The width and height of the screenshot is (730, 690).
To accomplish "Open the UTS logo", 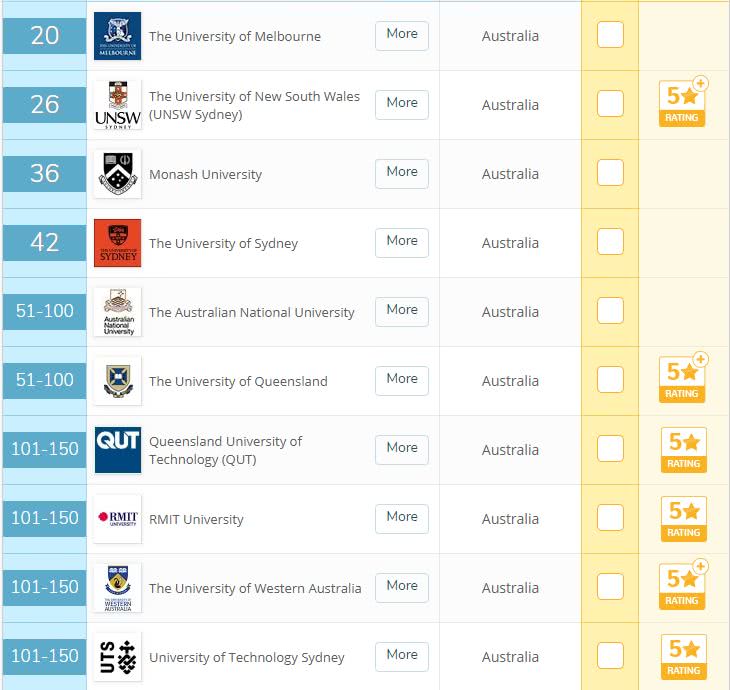I will tap(117, 657).
